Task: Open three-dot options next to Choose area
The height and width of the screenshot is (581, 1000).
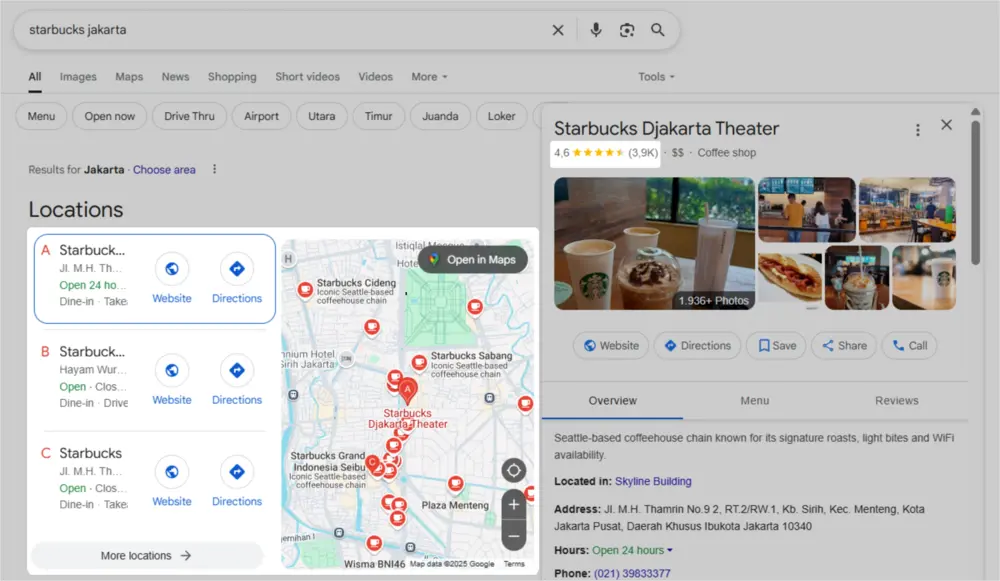Action: (x=214, y=169)
